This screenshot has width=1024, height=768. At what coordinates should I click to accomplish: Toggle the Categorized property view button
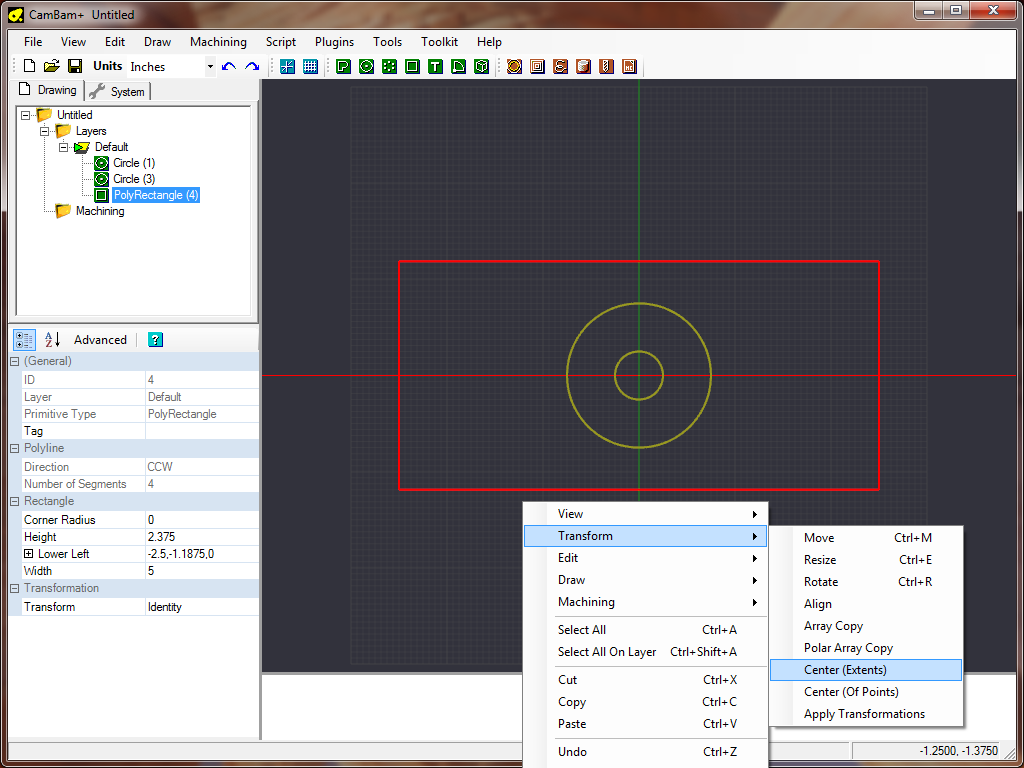(24, 340)
